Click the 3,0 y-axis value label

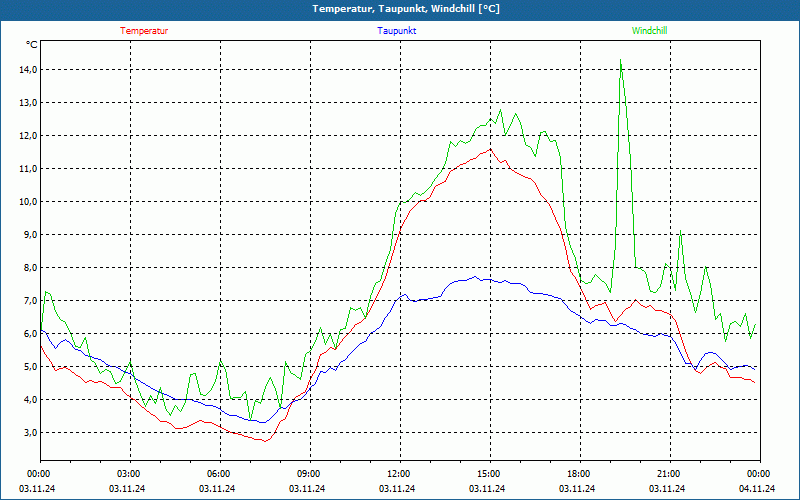tap(27, 433)
